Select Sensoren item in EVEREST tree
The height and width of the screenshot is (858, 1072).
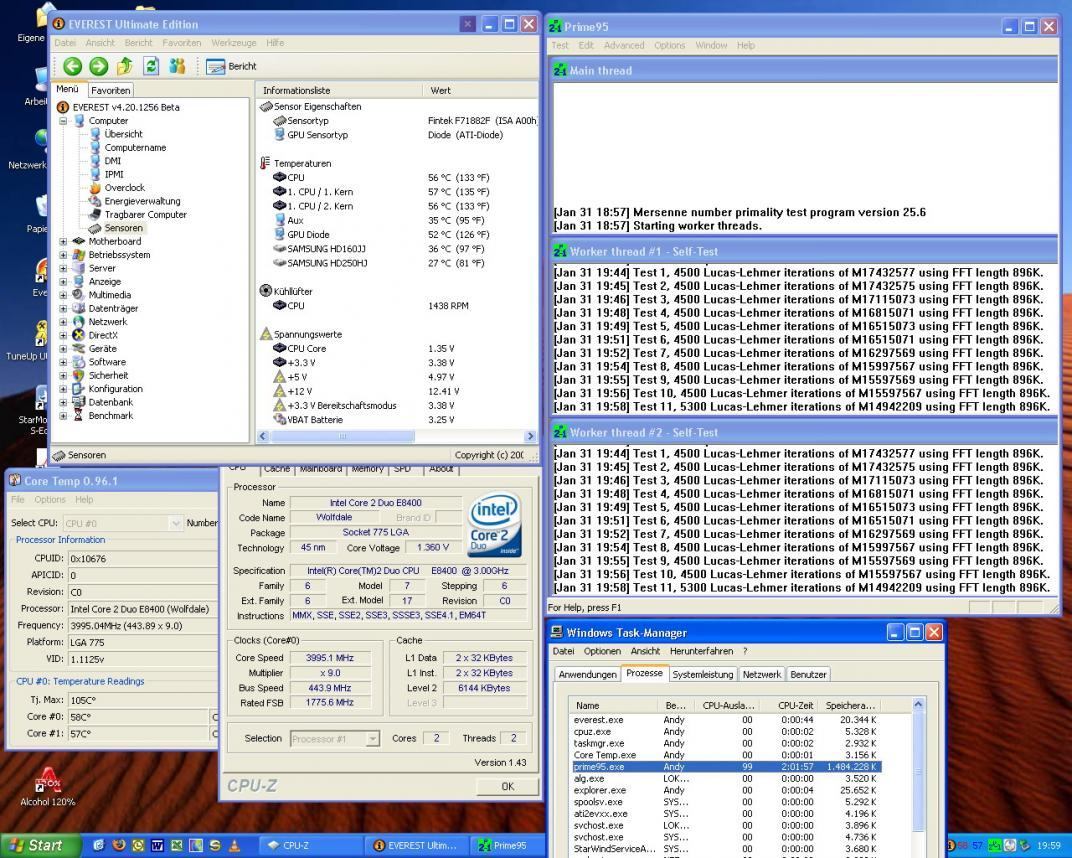(124, 228)
